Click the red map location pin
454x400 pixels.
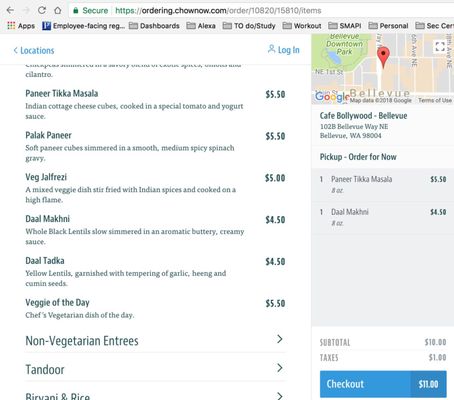click(x=383, y=57)
